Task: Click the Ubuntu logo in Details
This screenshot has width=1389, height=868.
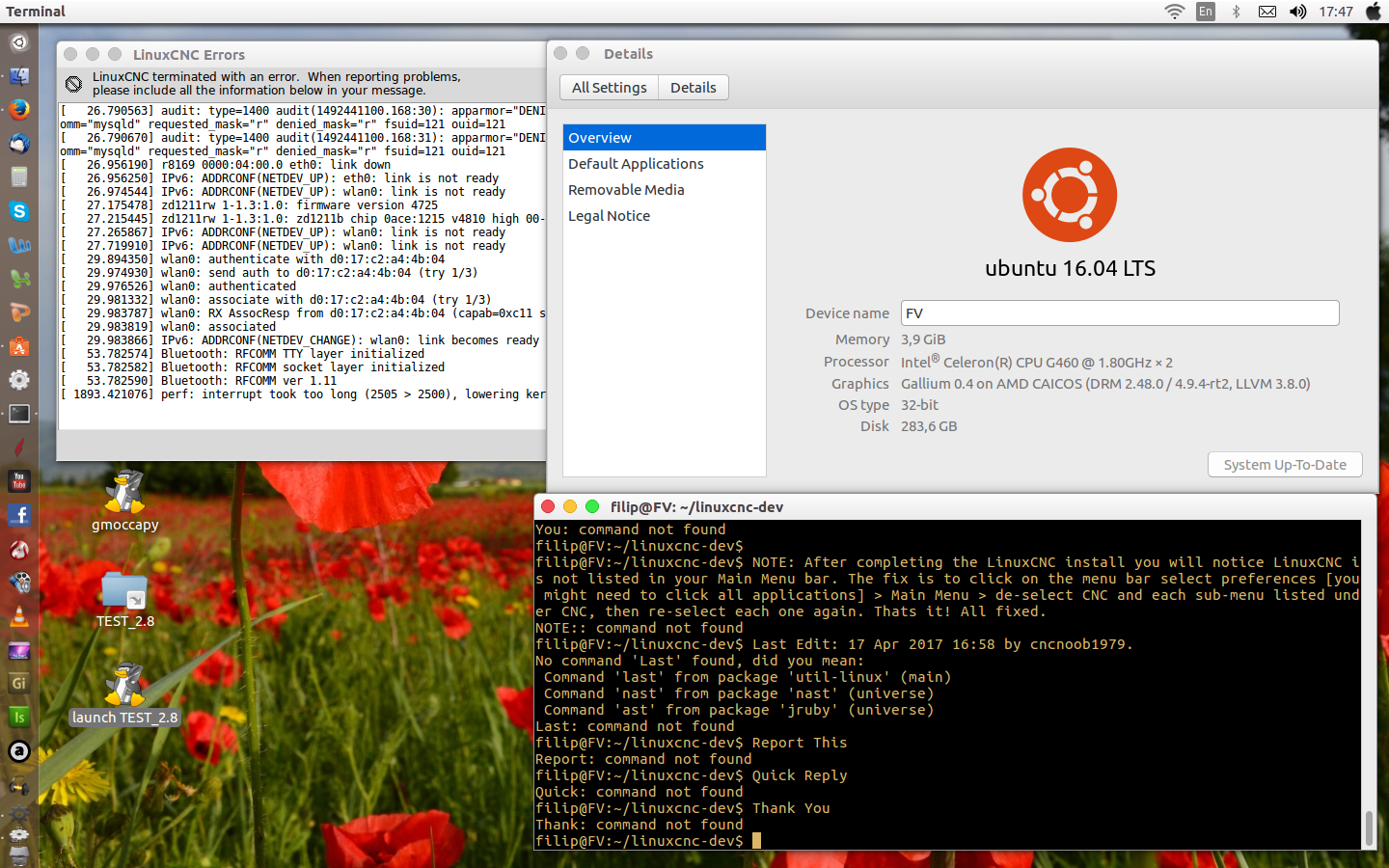Action: coord(1070,195)
